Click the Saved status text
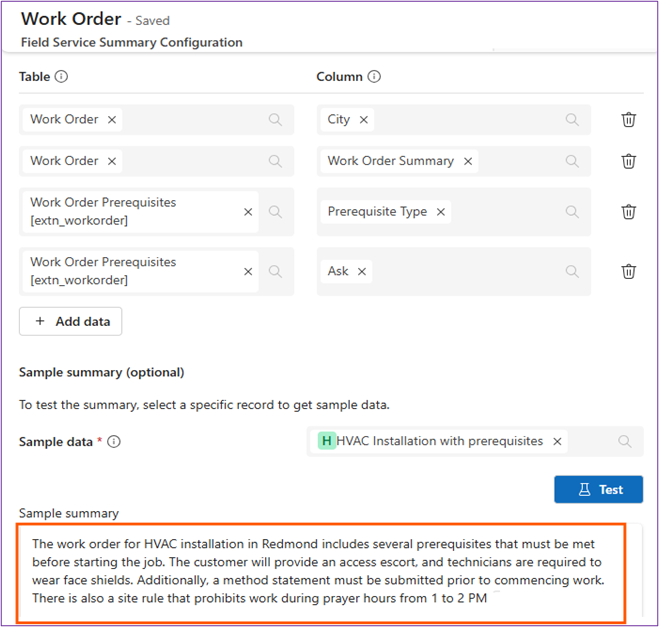The height and width of the screenshot is (627, 659). point(152,21)
